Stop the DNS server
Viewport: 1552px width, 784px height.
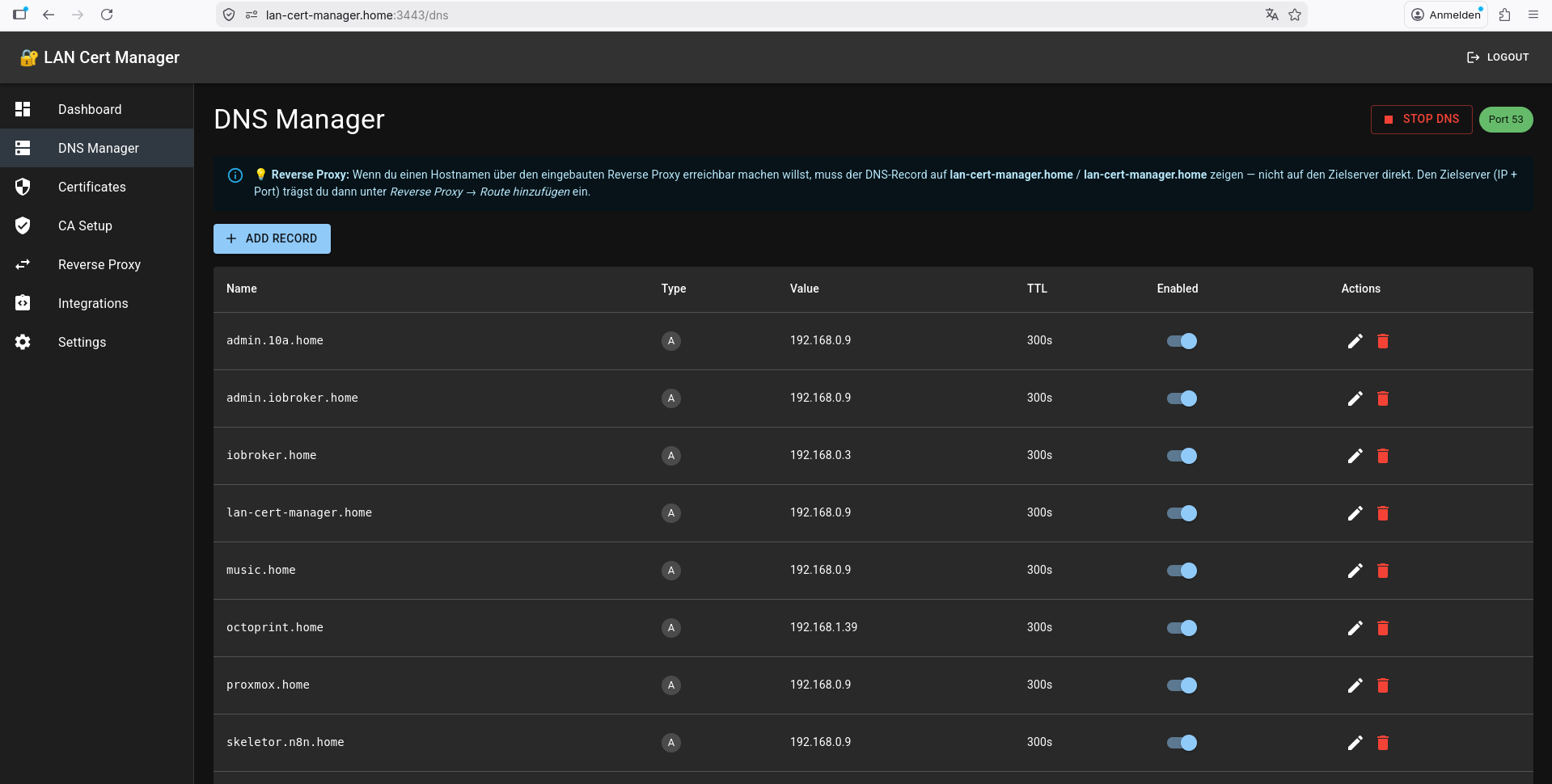coord(1421,120)
